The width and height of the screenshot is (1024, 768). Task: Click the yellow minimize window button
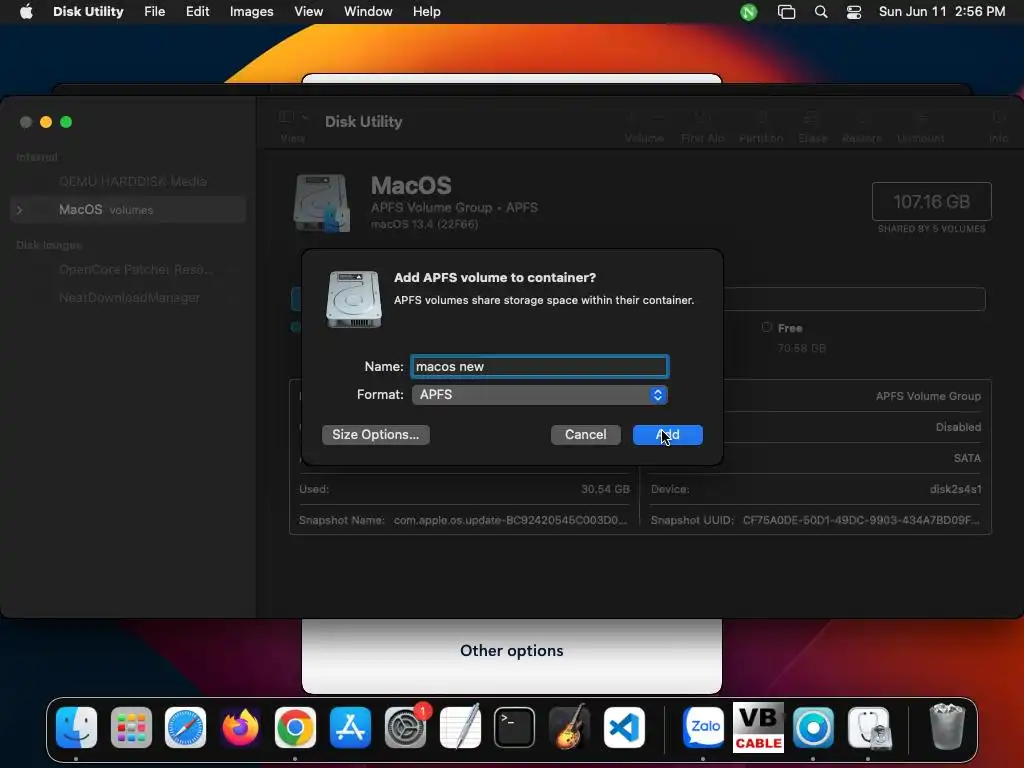click(x=46, y=122)
